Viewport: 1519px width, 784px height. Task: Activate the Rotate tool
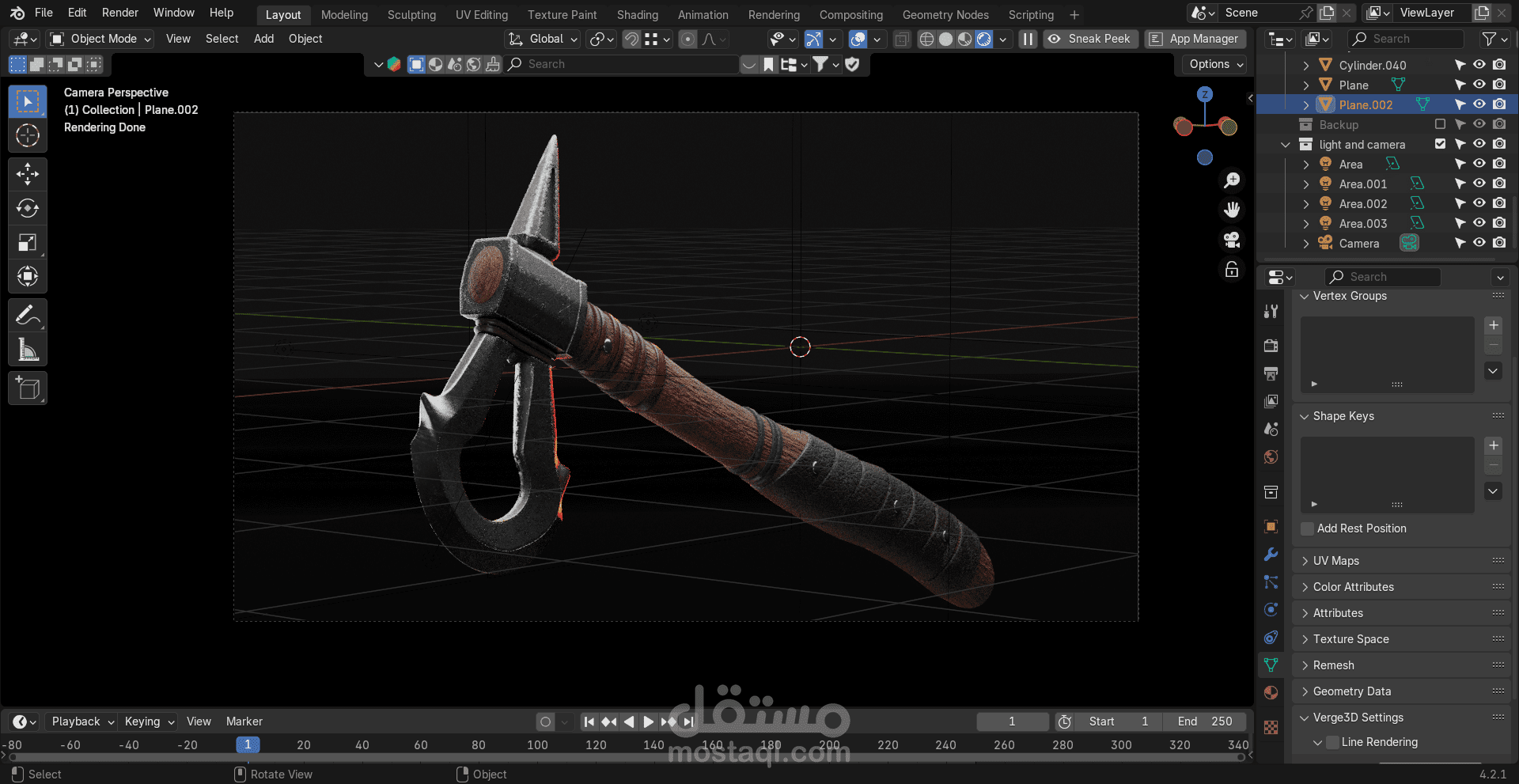click(28, 208)
